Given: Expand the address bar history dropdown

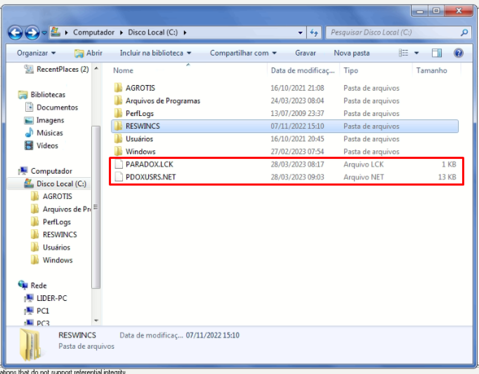Looking at the screenshot, I should tap(300, 33).
